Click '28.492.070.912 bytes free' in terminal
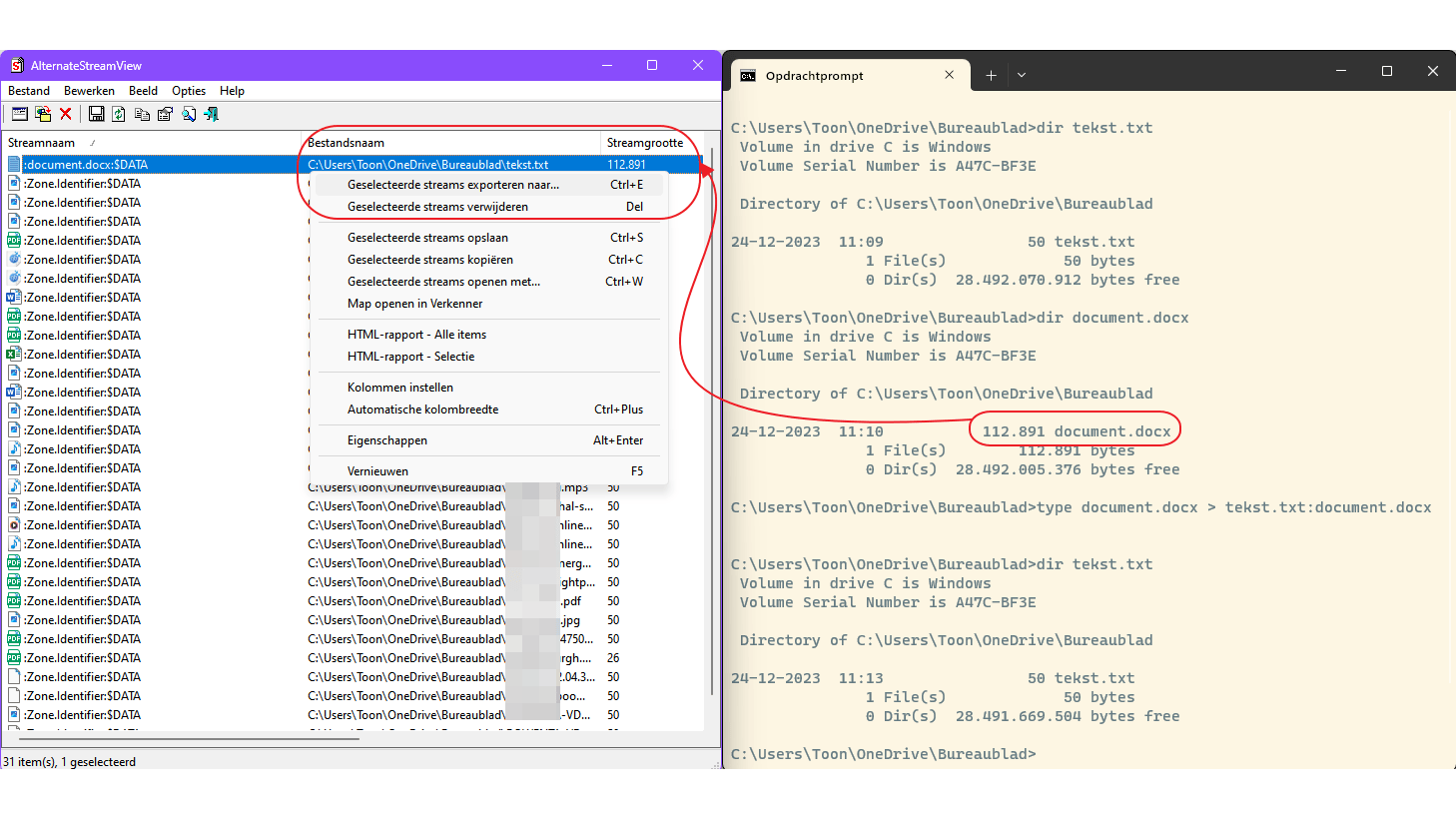This screenshot has width=1456, height=819. click(1068, 280)
